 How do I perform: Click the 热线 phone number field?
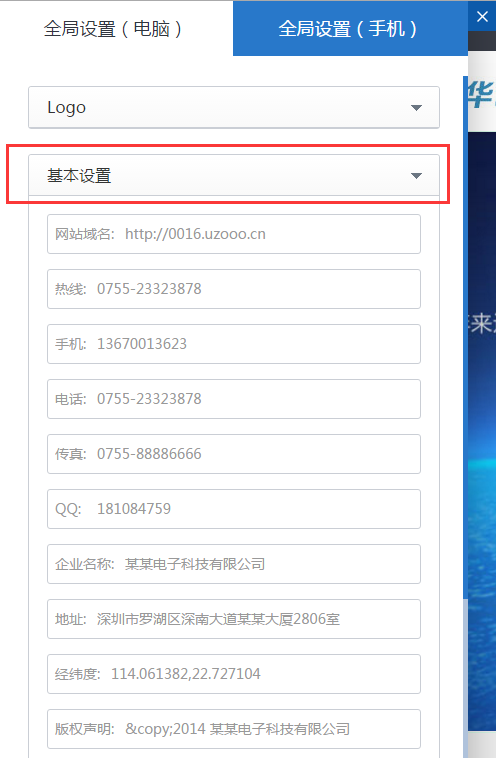[234, 289]
